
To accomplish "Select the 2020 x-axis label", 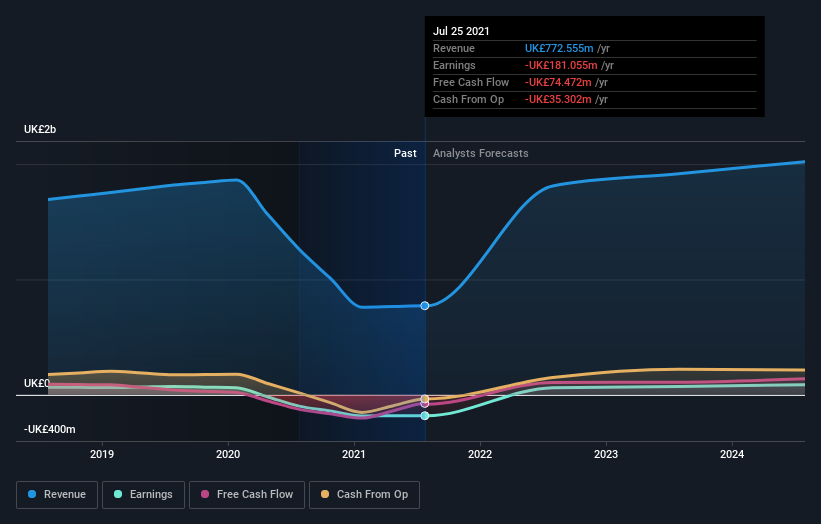I will click(x=228, y=454).
